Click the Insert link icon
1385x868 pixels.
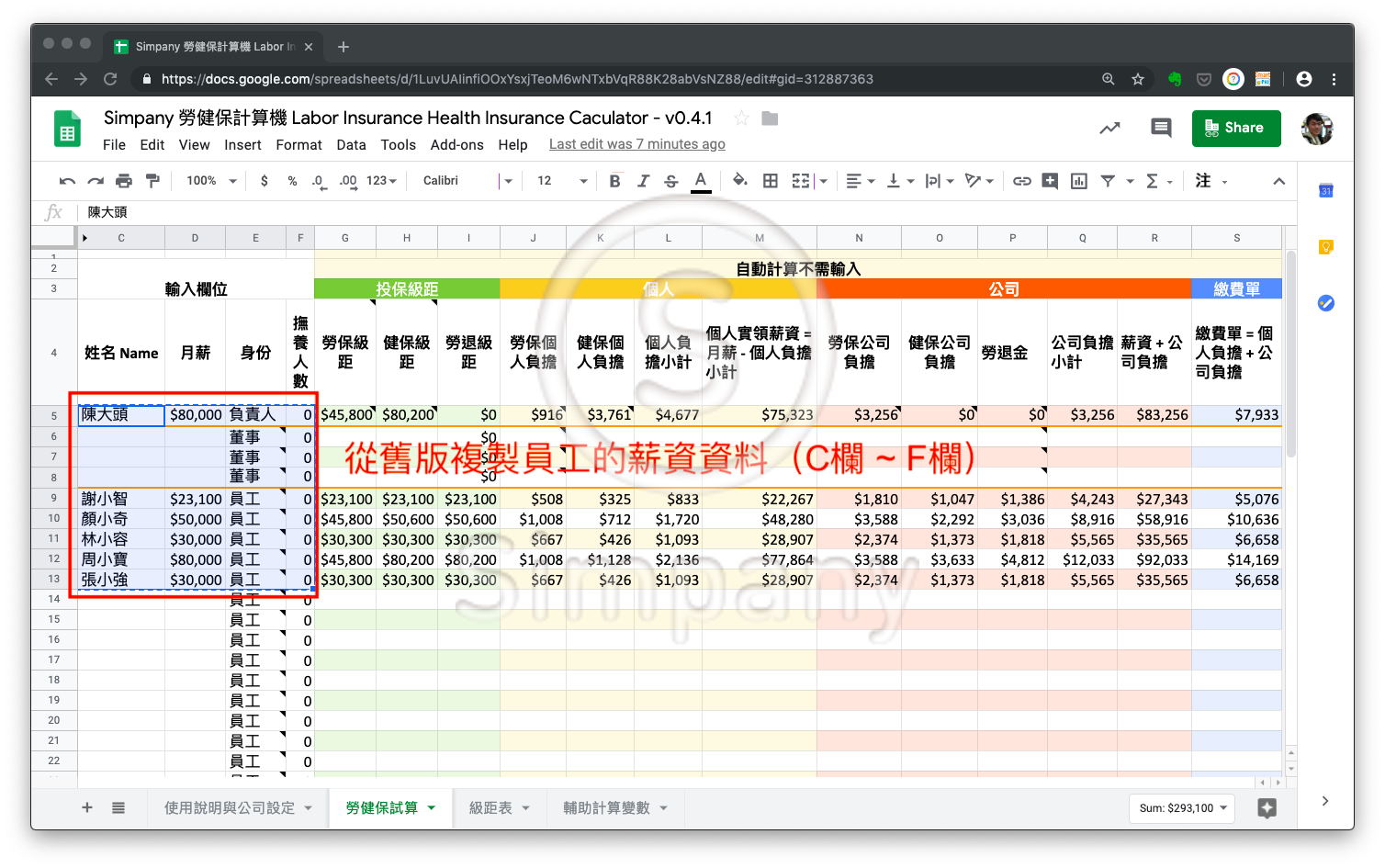[1021, 181]
